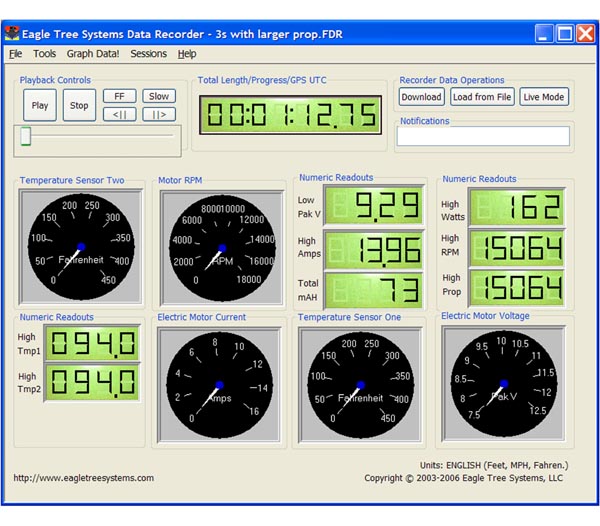
Task: Stop playback with the Stop button
Action: pos(79,105)
